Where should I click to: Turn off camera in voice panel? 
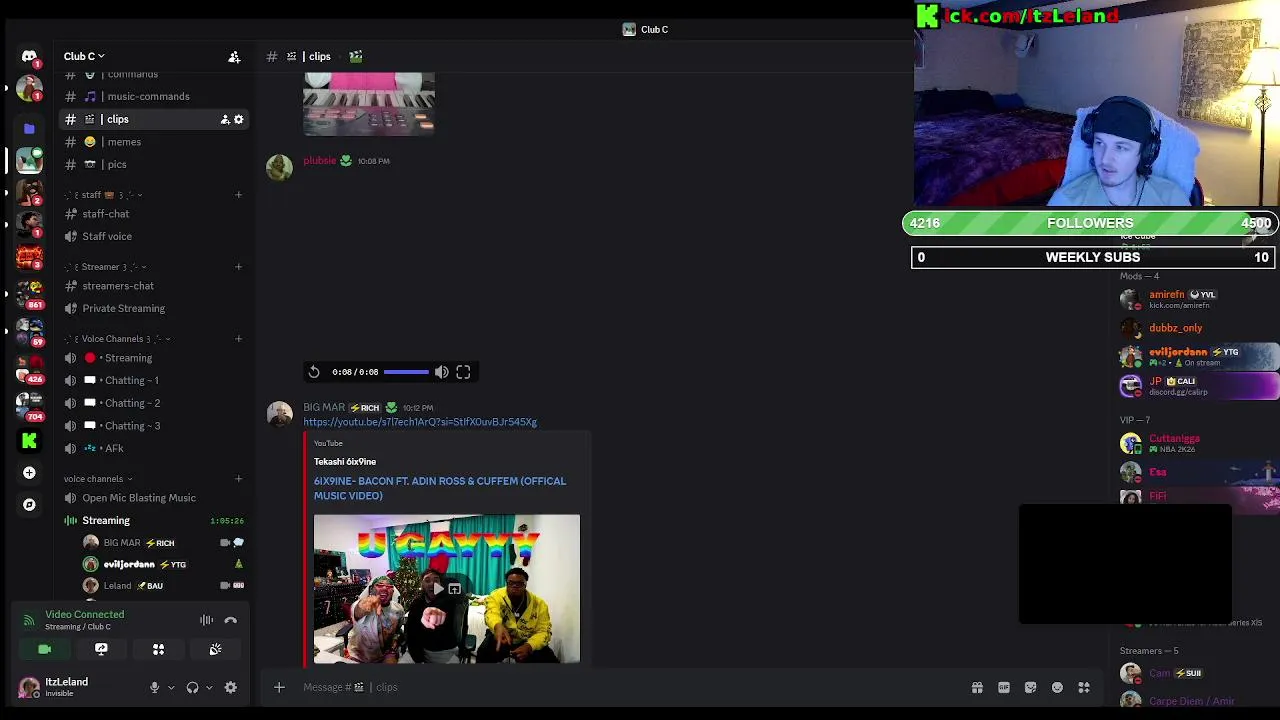click(44, 649)
